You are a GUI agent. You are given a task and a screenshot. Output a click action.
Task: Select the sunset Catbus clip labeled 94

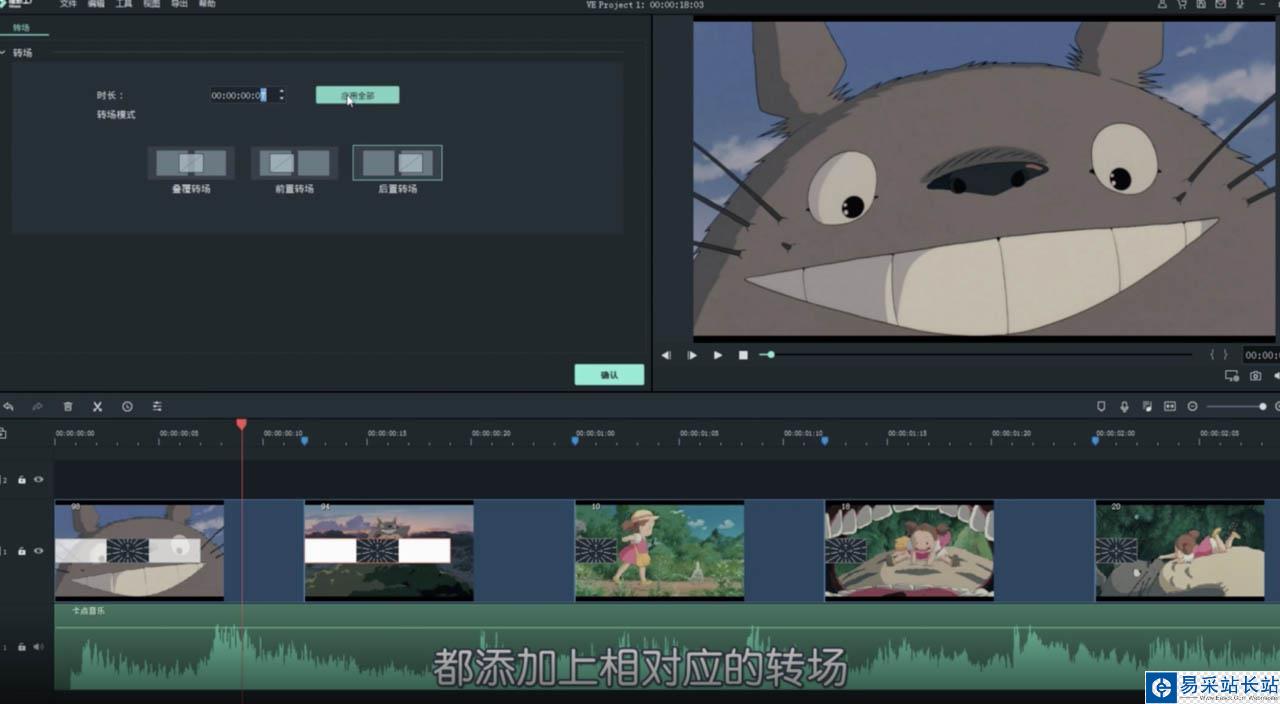click(389, 551)
